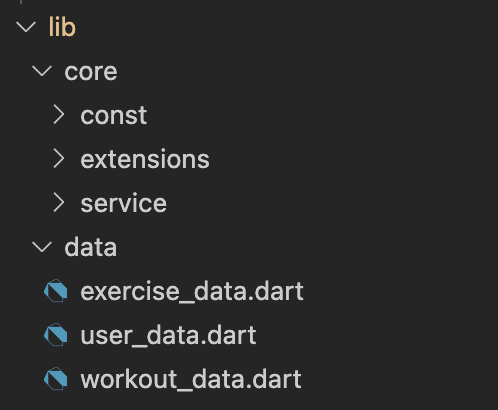This screenshot has width=498, height=410.
Task: Open the exercise_data.dart file
Action: click(x=192, y=292)
